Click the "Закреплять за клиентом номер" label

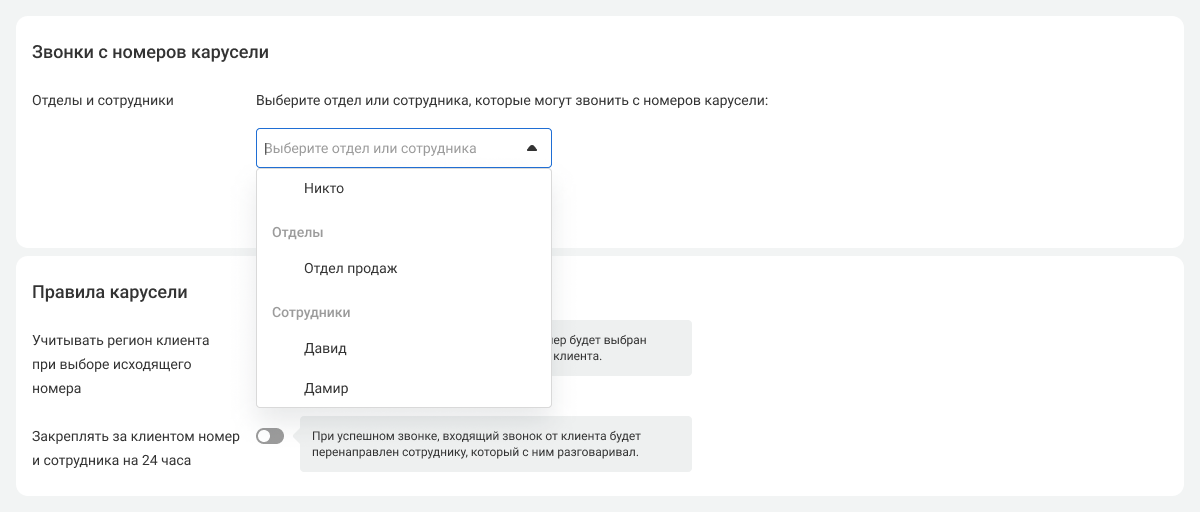click(x=136, y=436)
